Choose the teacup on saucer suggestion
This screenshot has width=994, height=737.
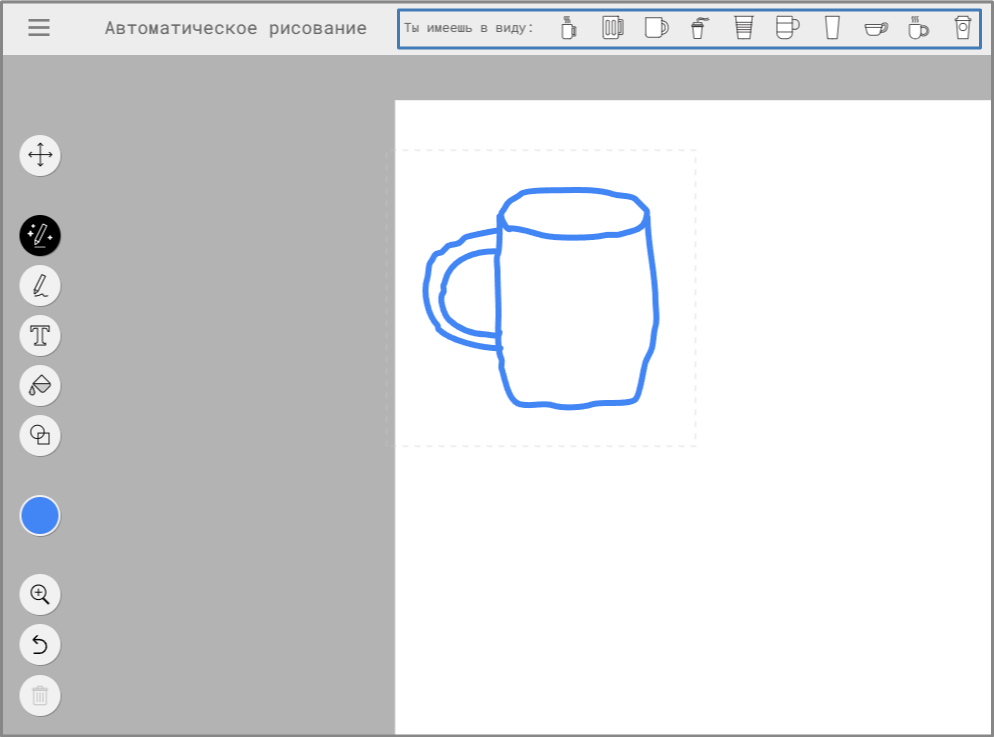click(x=876, y=28)
